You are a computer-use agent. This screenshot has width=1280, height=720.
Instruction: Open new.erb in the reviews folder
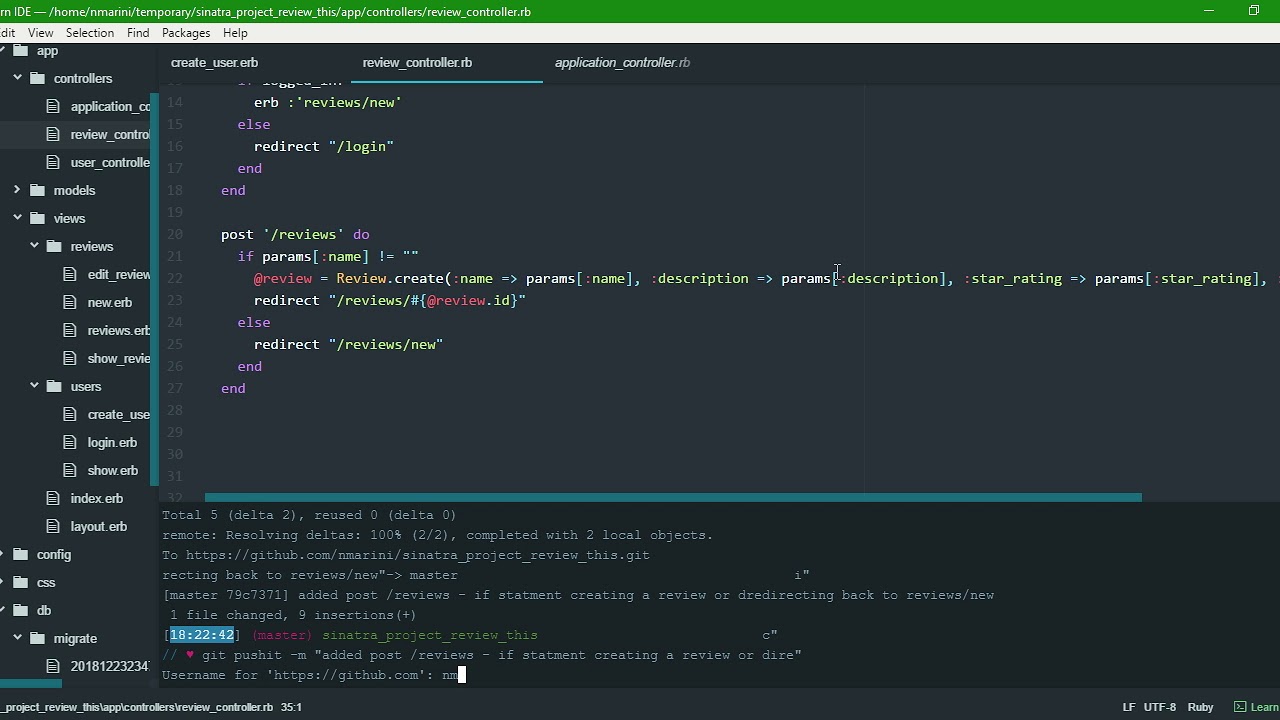click(110, 302)
